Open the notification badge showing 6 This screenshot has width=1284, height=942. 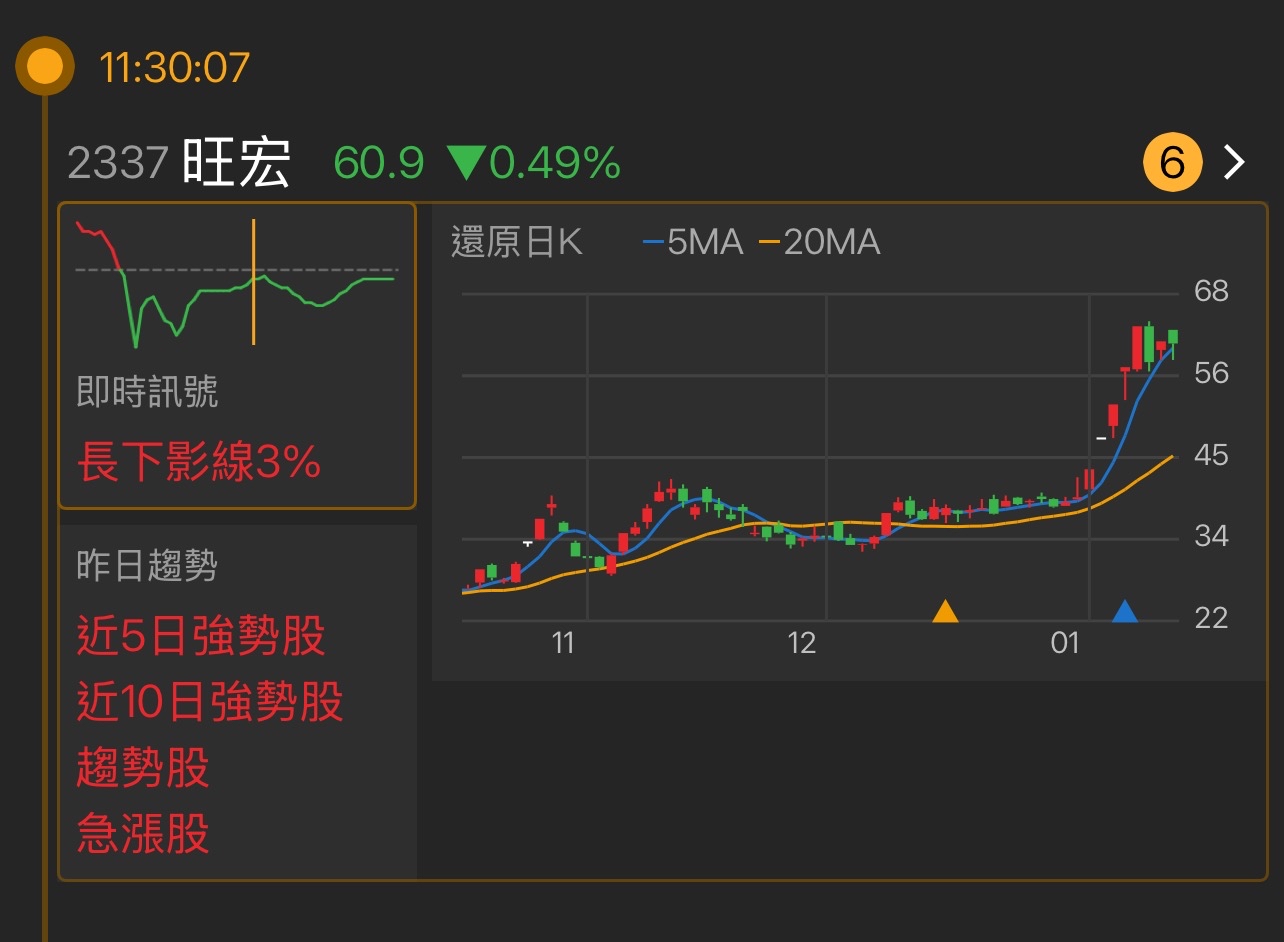(1171, 162)
